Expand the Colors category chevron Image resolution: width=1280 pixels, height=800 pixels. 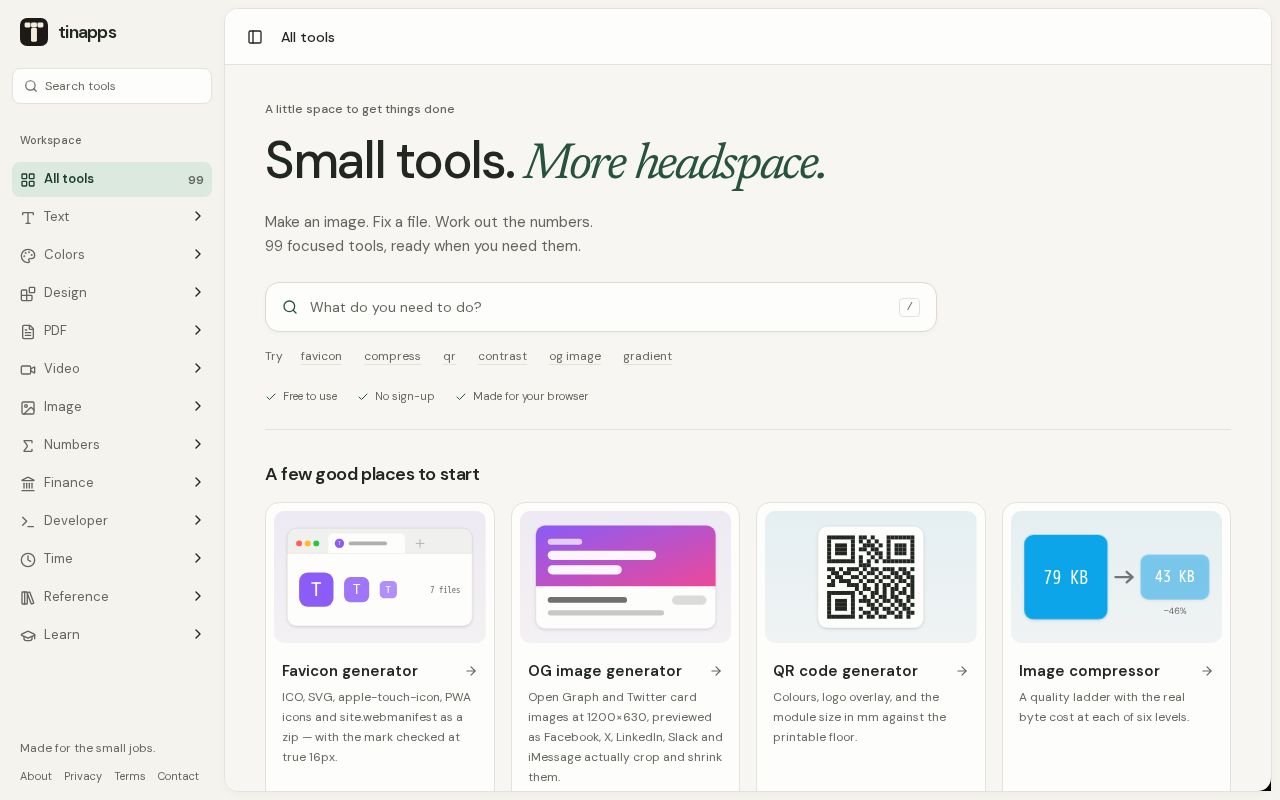(x=197, y=255)
